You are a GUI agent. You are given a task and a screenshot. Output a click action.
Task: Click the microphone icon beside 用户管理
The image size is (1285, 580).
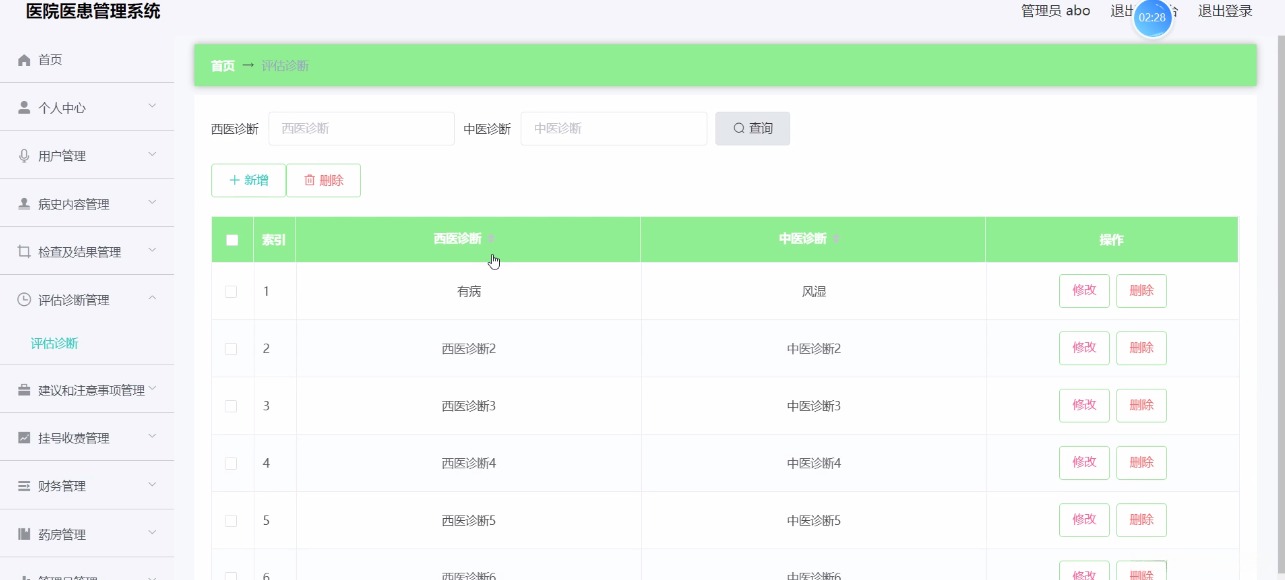tap(22, 154)
